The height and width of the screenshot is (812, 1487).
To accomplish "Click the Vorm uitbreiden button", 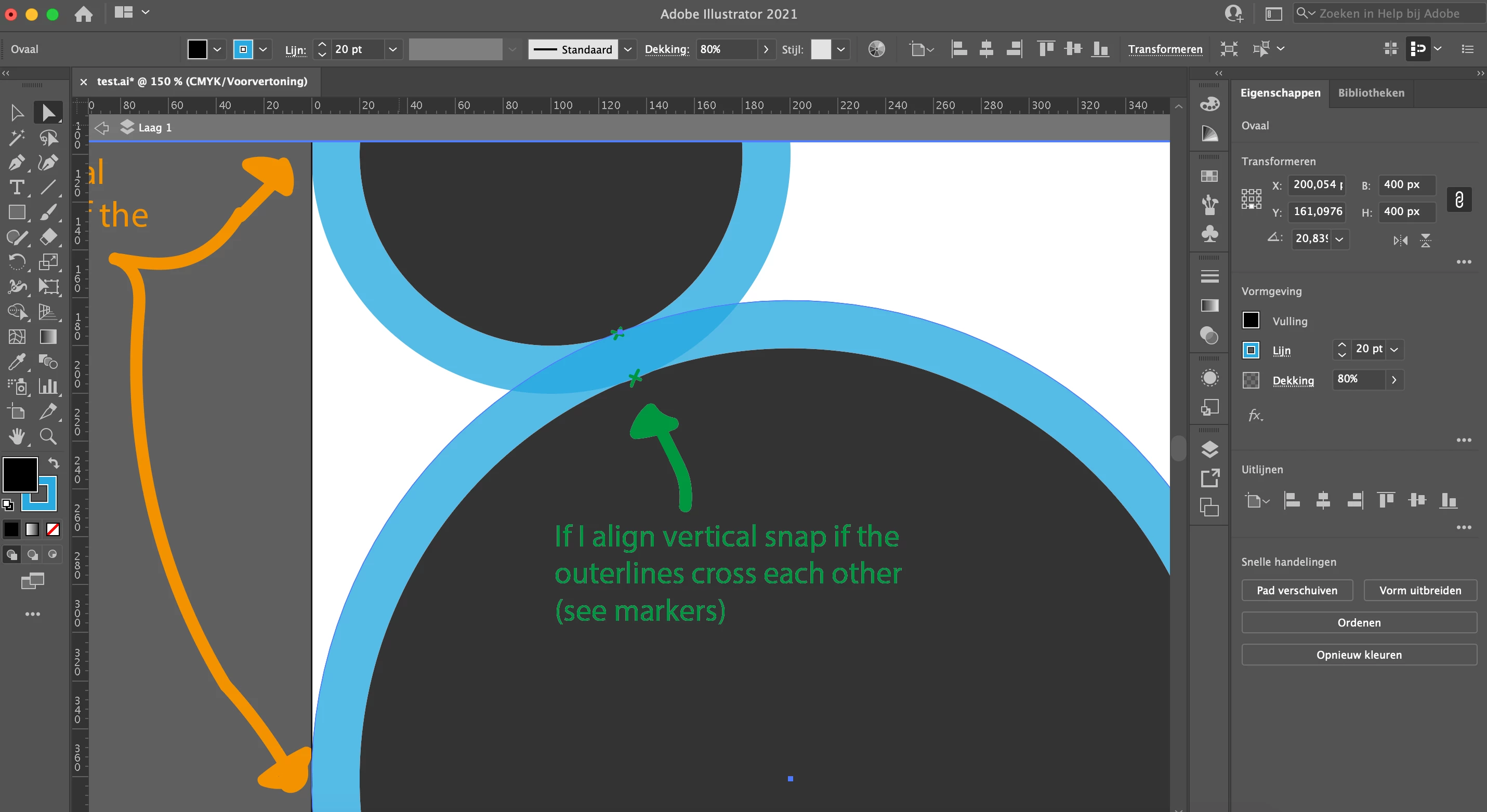I will coord(1419,590).
